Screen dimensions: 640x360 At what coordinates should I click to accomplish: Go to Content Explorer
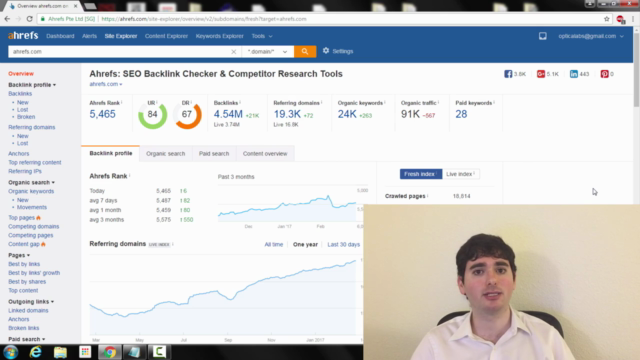pyautogui.click(x=166, y=36)
